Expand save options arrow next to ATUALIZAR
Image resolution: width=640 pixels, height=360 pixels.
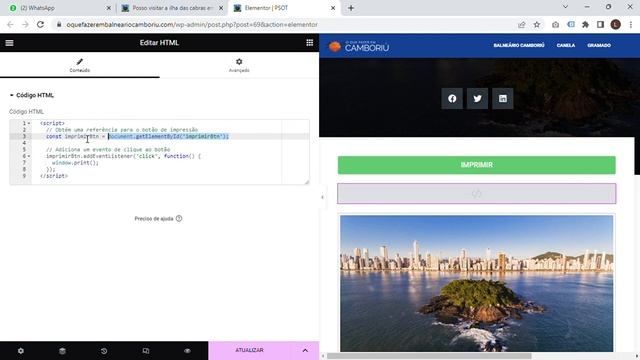point(305,350)
